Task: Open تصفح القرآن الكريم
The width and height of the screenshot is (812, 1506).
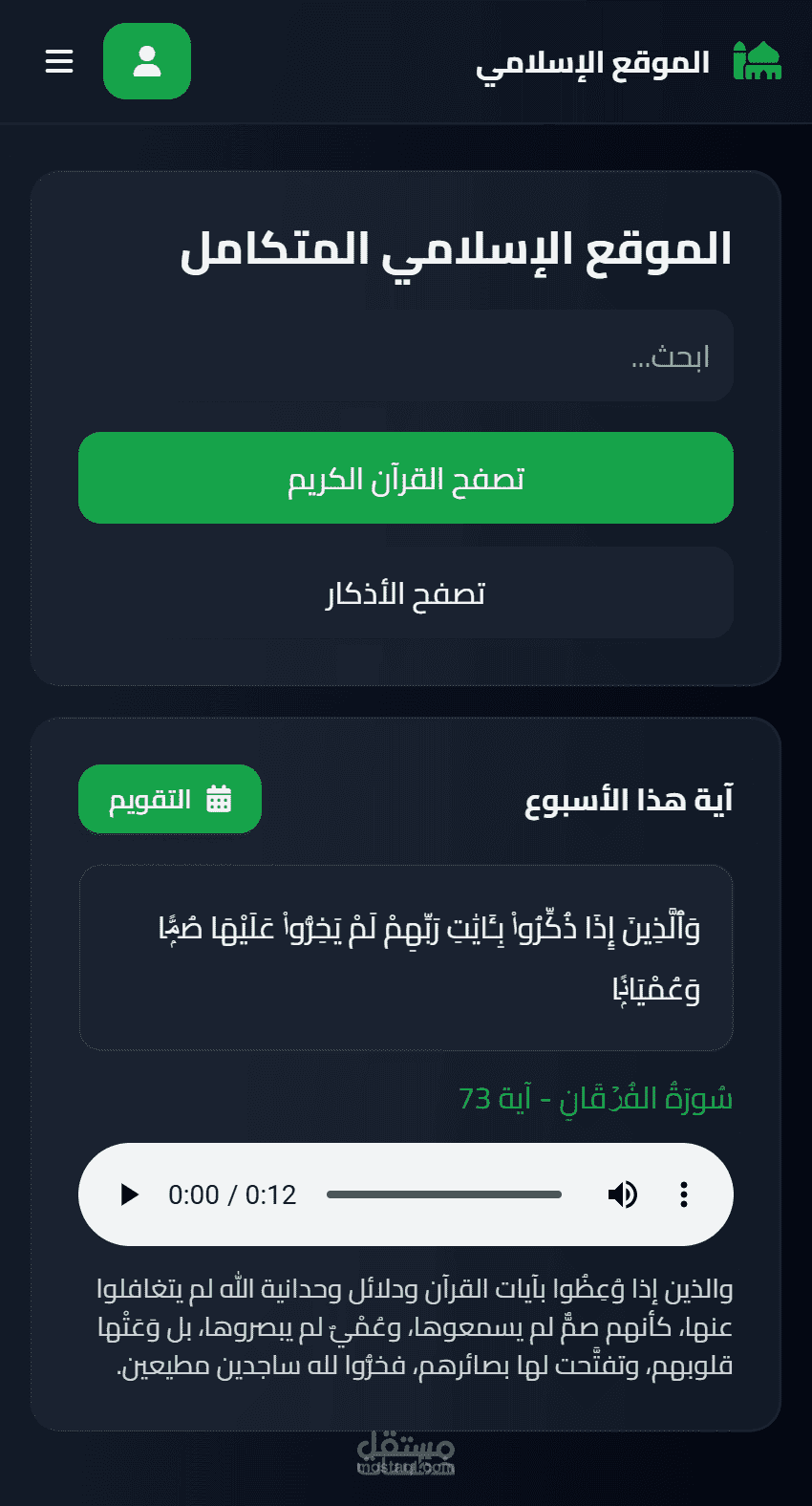Action: 406,478
